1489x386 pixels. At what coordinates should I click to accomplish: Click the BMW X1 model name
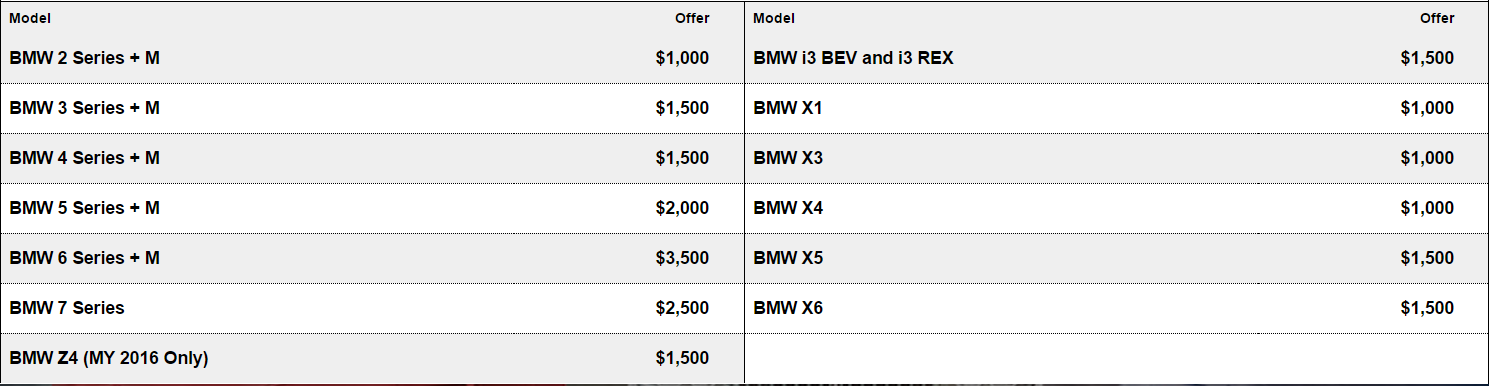point(787,108)
